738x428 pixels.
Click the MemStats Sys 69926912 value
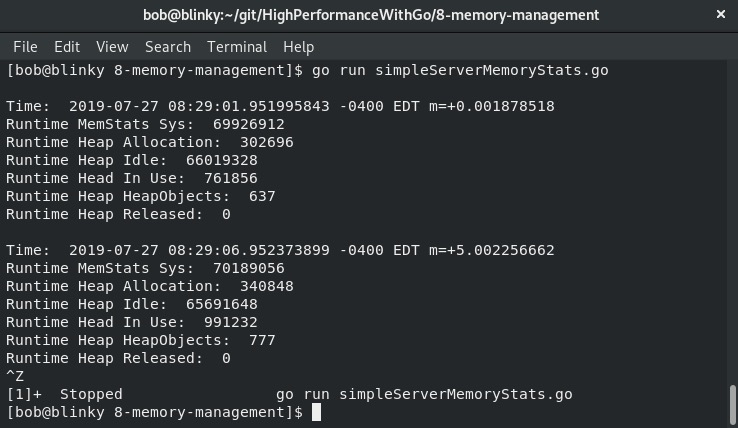pos(249,124)
